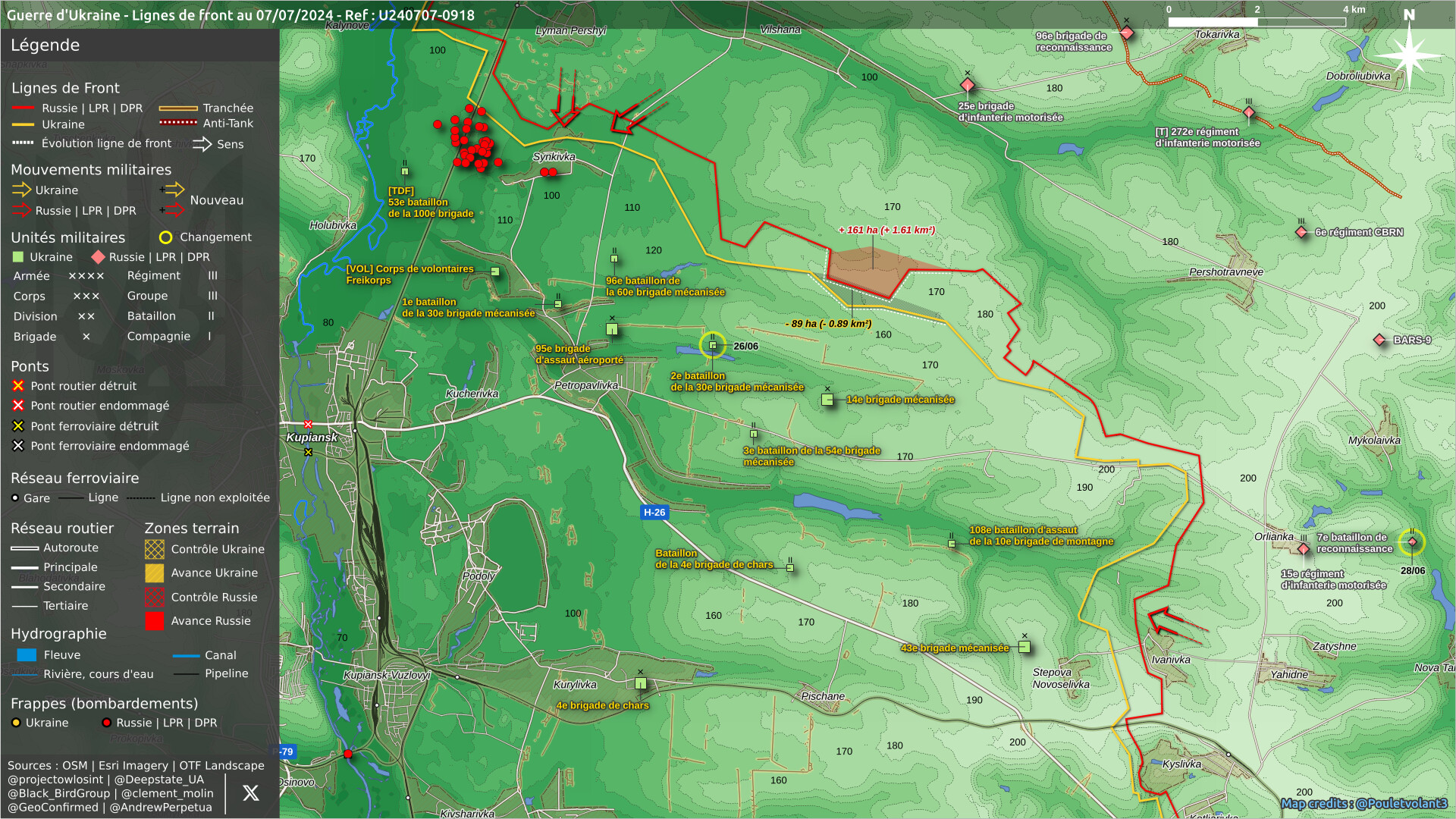
Task: Click the yellow-circled unit dated 26/06
Action: (712, 345)
